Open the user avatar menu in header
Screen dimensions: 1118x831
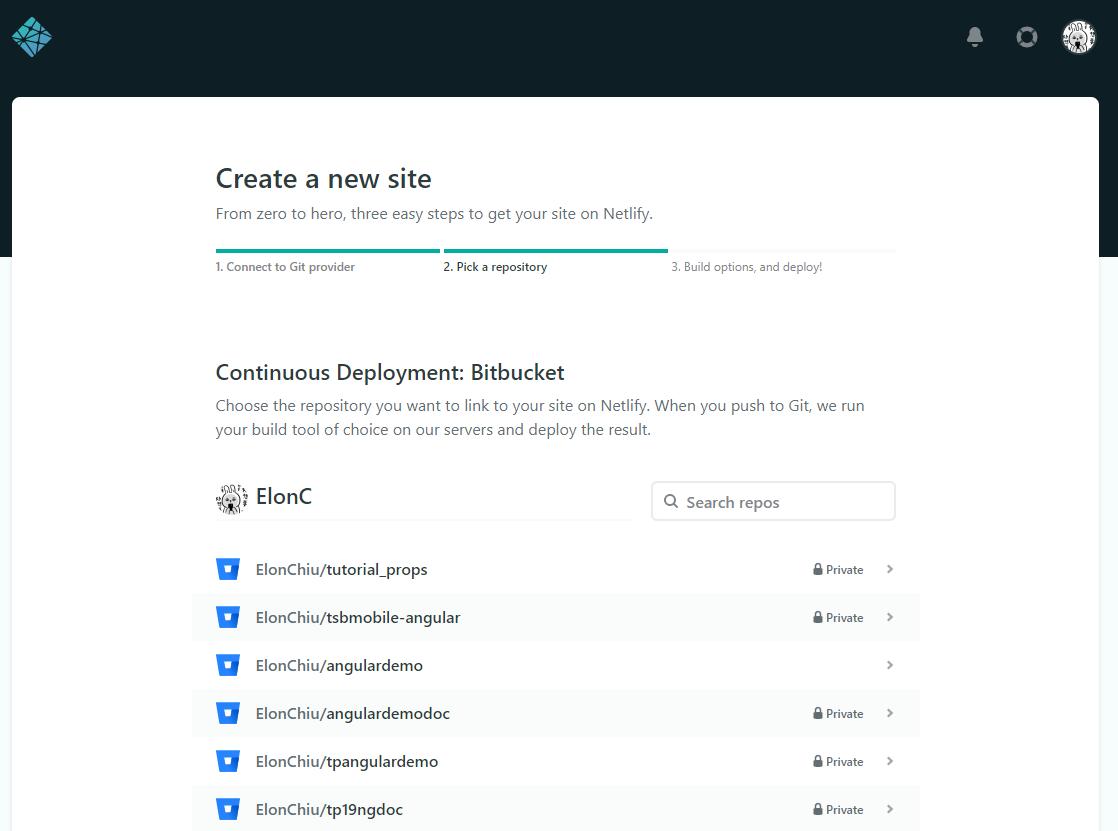pos(1079,37)
